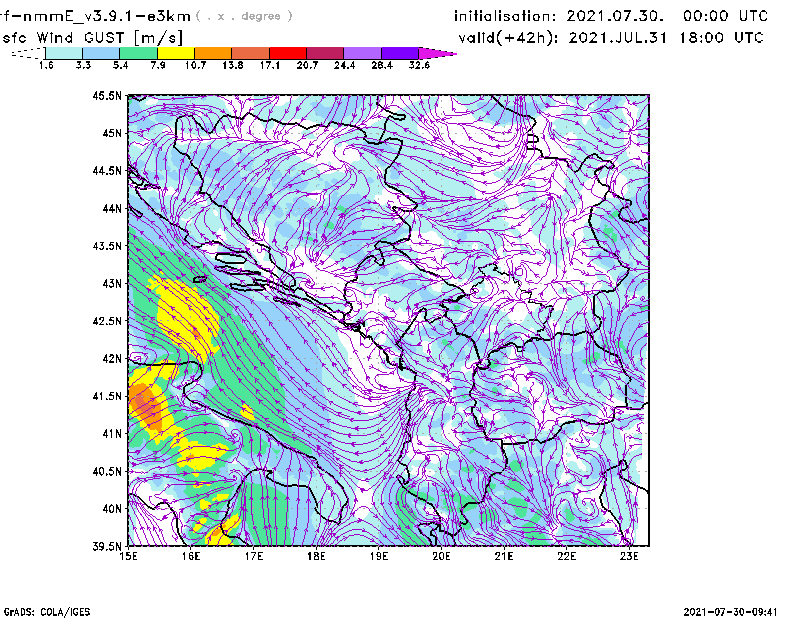The image size is (800, 618).
Task: Click the white dashed arrow below 1.6 in legend
Action: pos(28,53)
